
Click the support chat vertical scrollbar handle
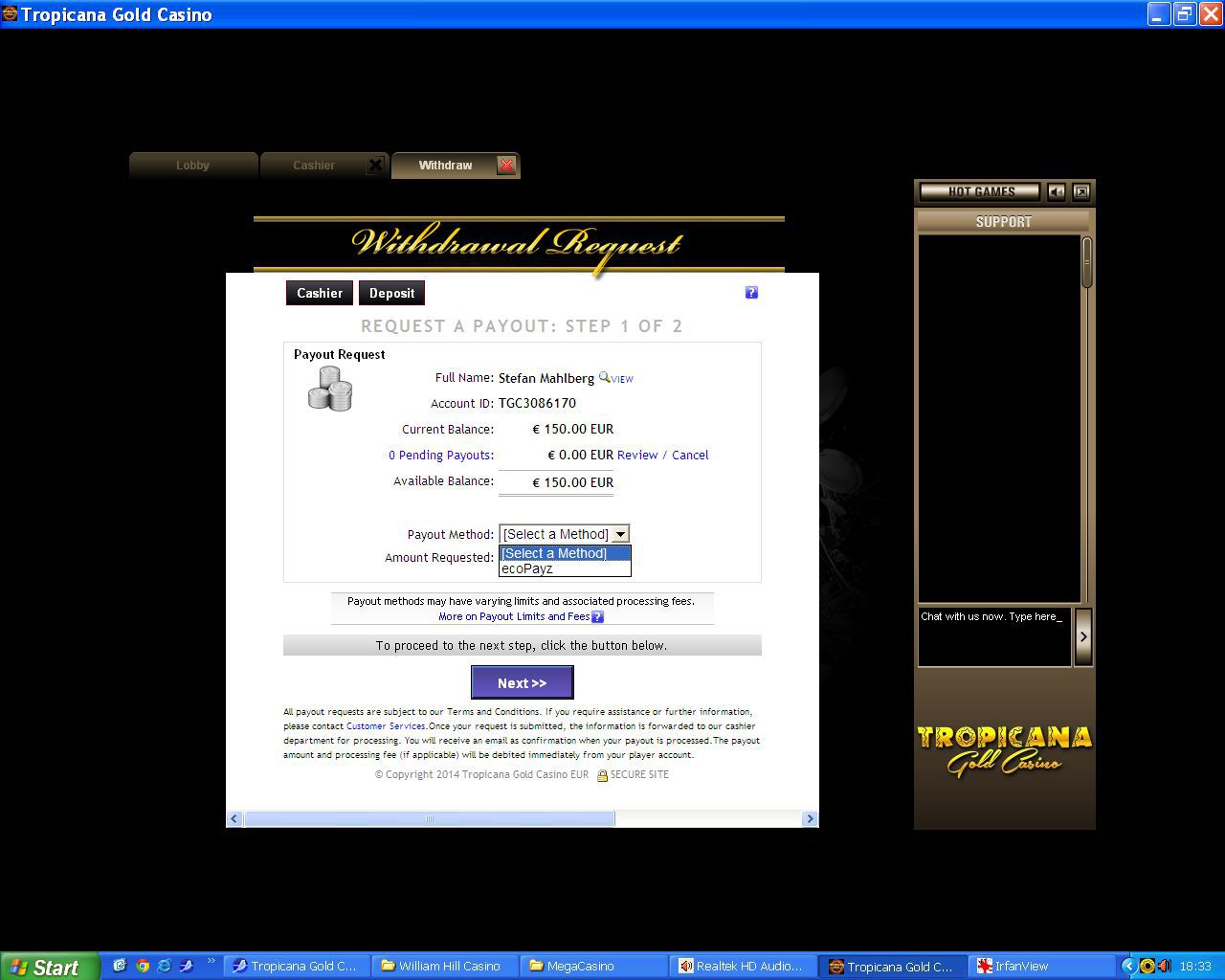click(x=1087, y=263)
